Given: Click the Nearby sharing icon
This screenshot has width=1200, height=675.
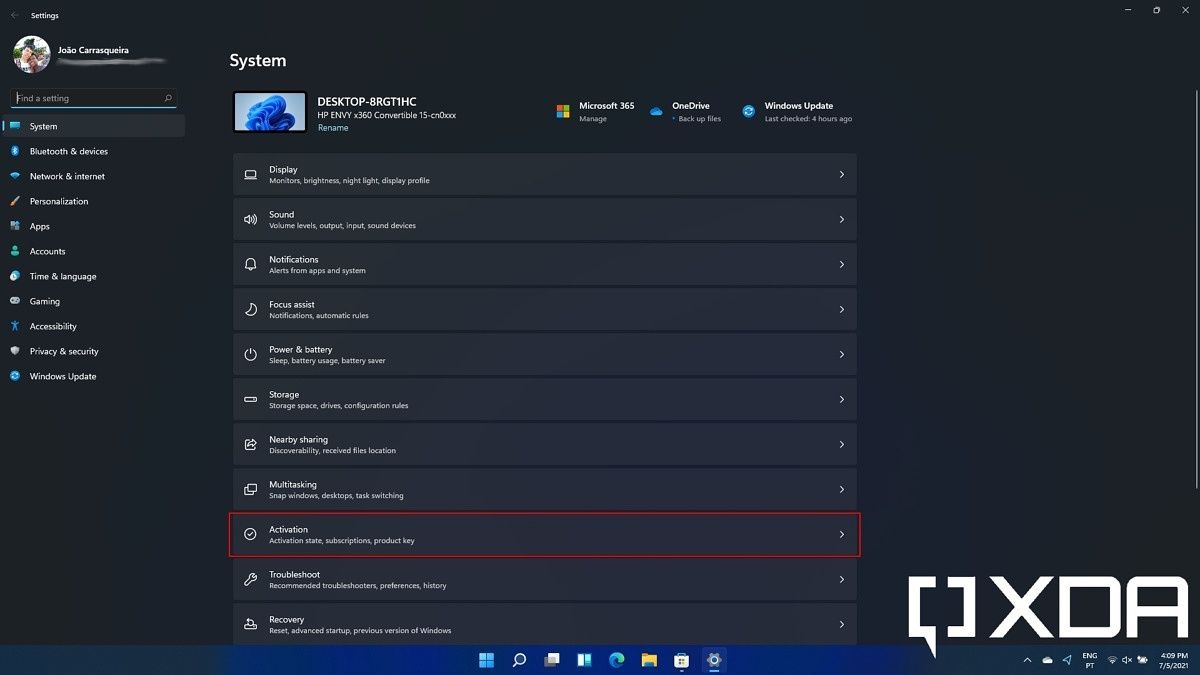Looking at the screenshot, I should (x=250, y=445).
